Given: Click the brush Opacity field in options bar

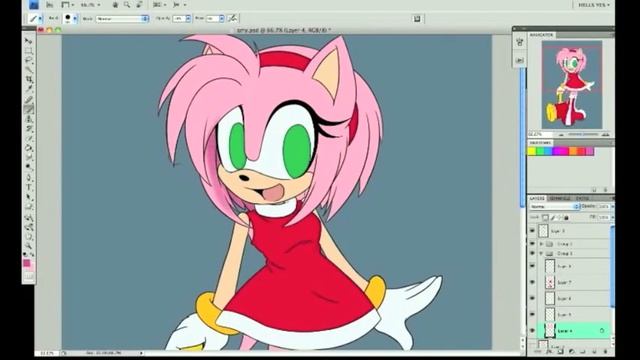Looking at the screenshot, I should point(179,19).
